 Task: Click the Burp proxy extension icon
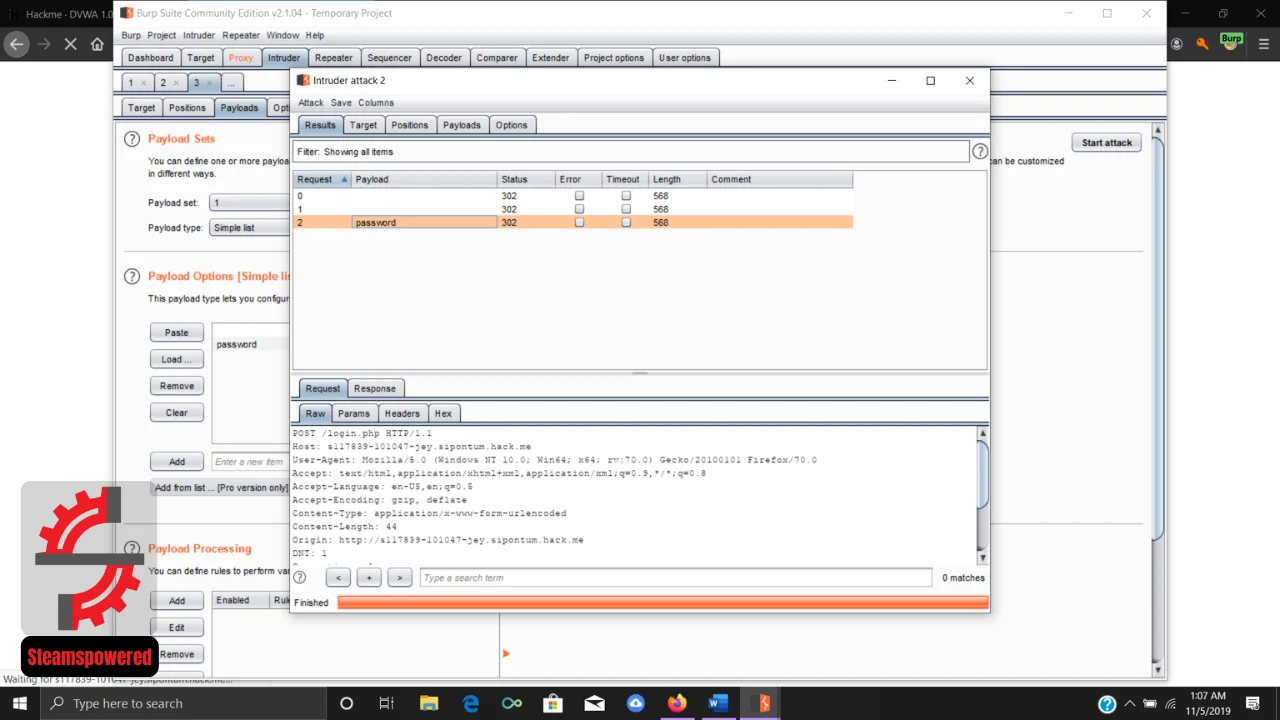pyautogui.click(x=1231, y=42)
